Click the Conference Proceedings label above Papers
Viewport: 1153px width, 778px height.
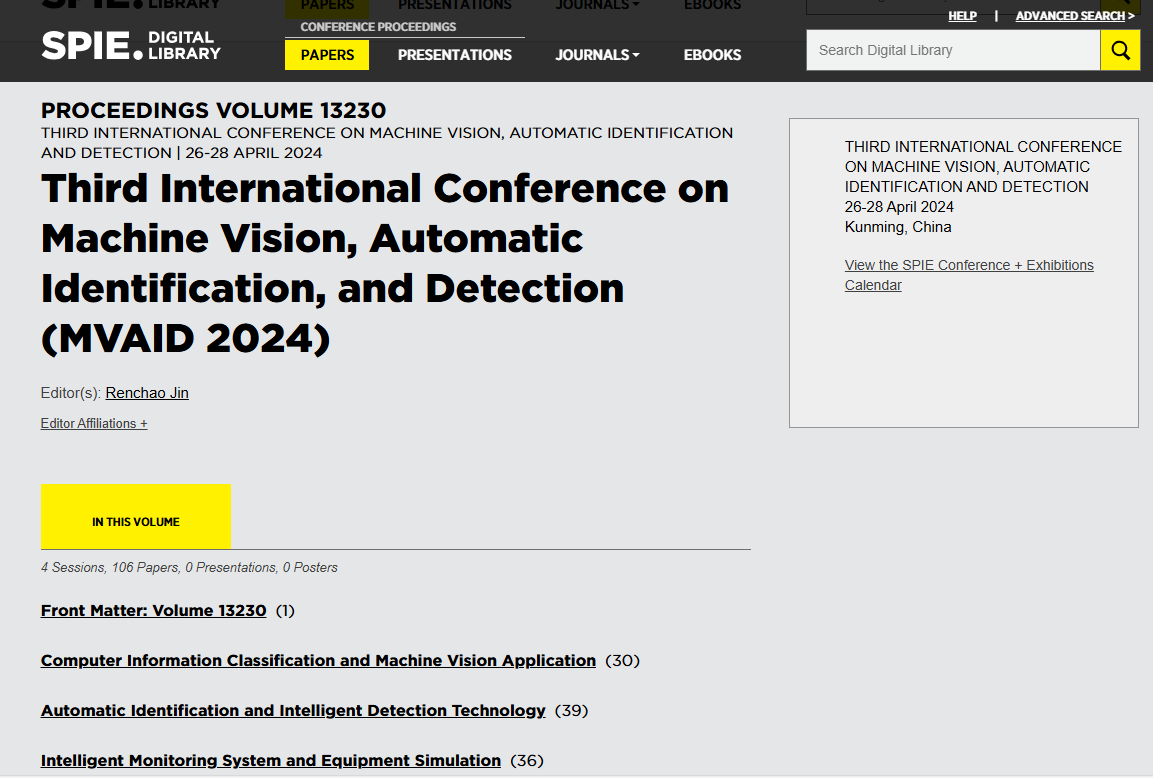click(x=378, y=26)
